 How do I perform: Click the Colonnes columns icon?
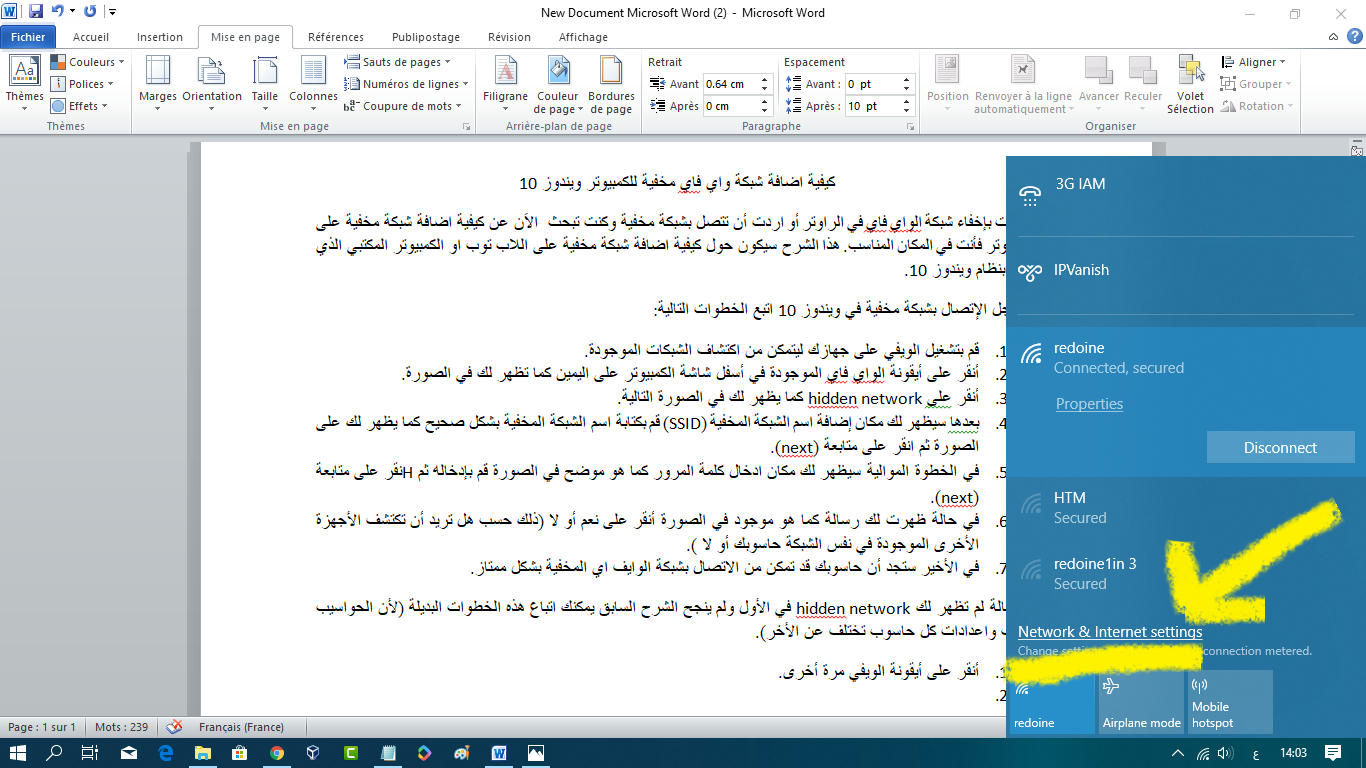pos(313,72)
